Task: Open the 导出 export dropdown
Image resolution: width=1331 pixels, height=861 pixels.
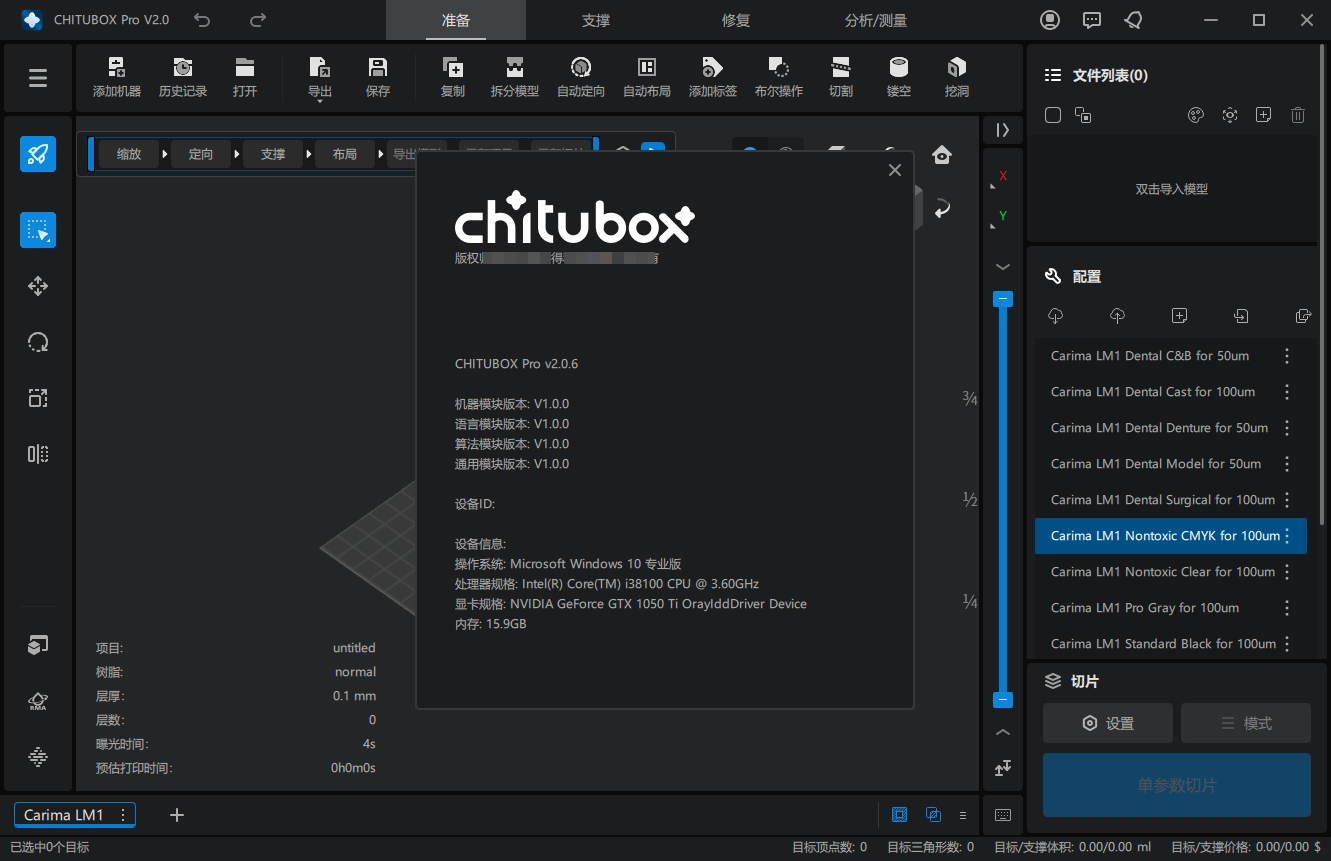Action: click(x=320, y=78)
